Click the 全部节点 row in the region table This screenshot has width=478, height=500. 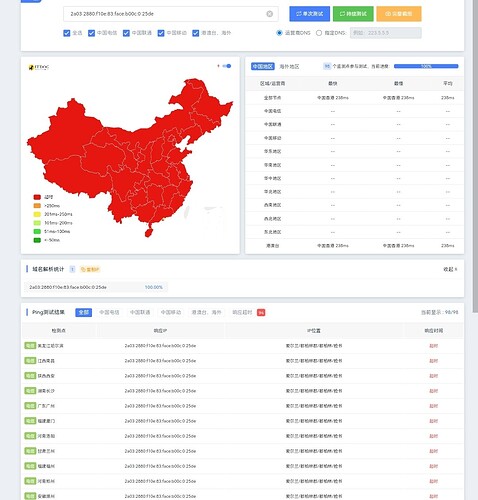tap(355, 98)
